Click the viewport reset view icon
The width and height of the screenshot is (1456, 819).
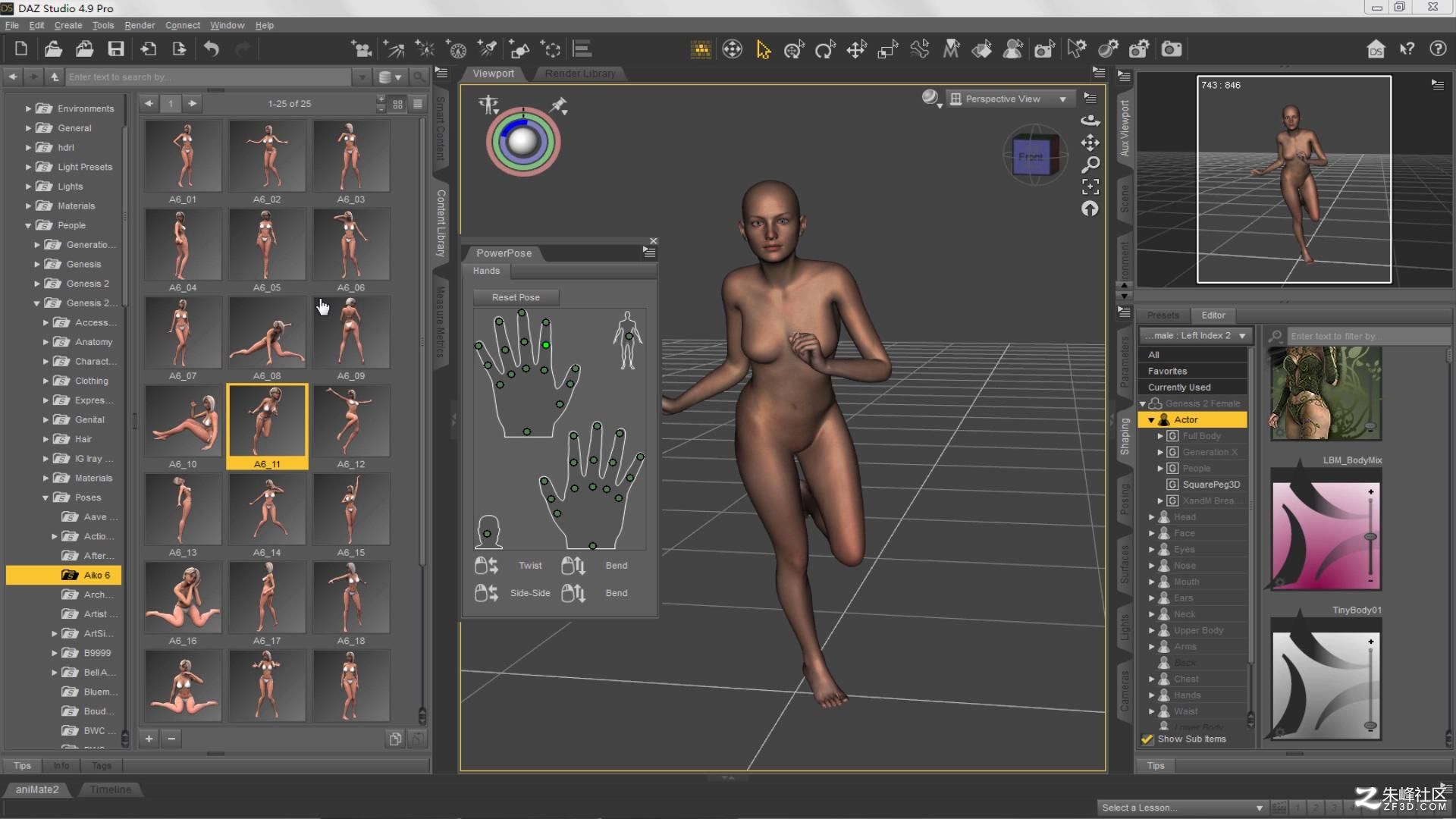(1090, 209)
